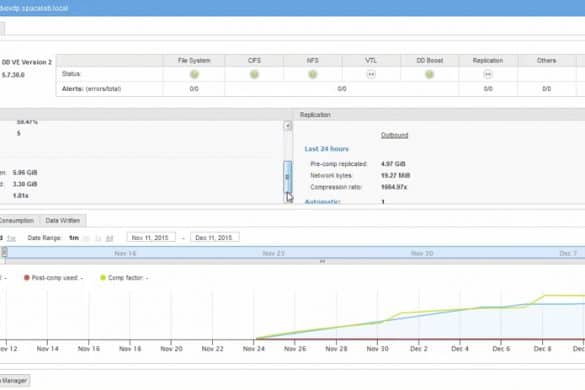585x390 pixels.
Task: Click the Replication alerts 0/0 cell
Action: click(488, 89)
